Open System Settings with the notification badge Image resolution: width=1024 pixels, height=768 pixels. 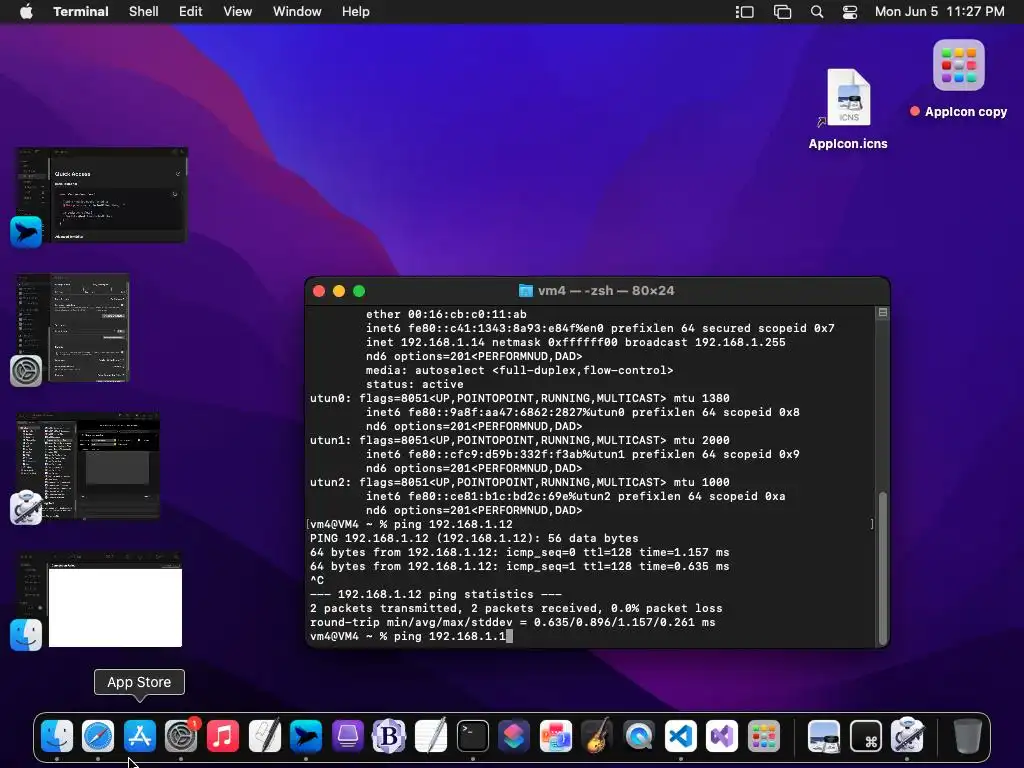(181, 736)
